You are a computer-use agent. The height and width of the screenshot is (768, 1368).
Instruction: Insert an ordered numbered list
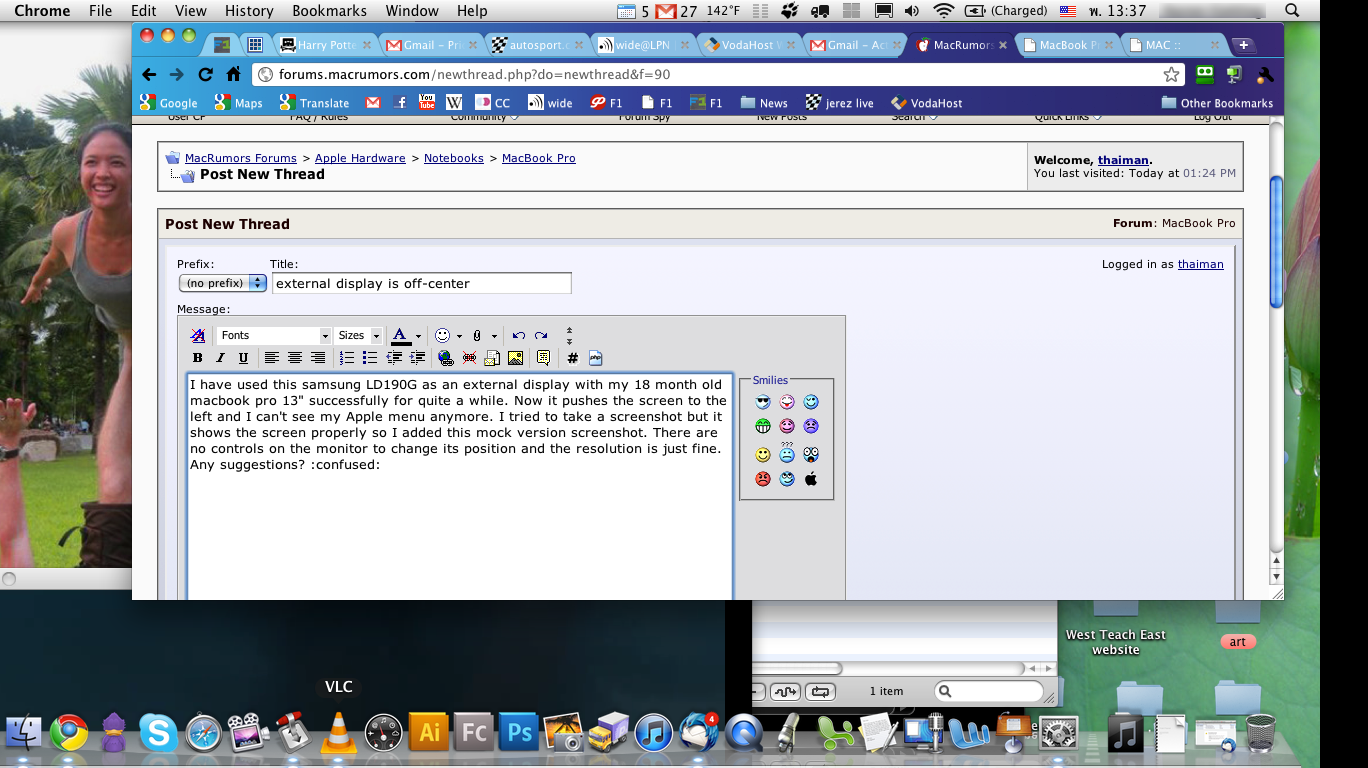coord(347,358)
